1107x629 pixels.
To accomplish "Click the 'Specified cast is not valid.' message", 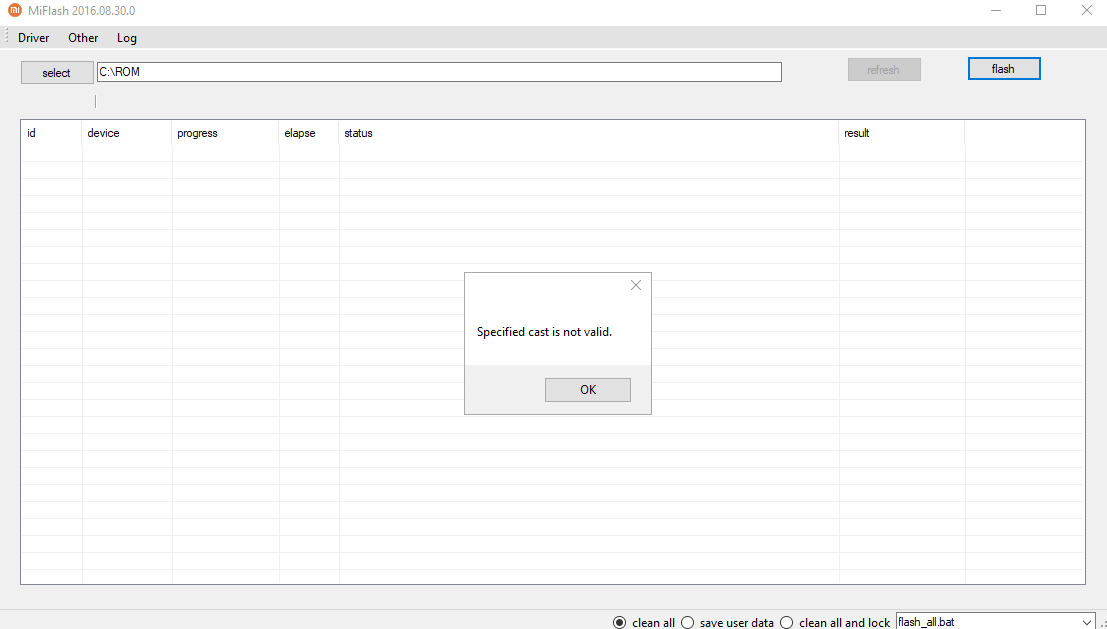I will (x=544, y=332).
